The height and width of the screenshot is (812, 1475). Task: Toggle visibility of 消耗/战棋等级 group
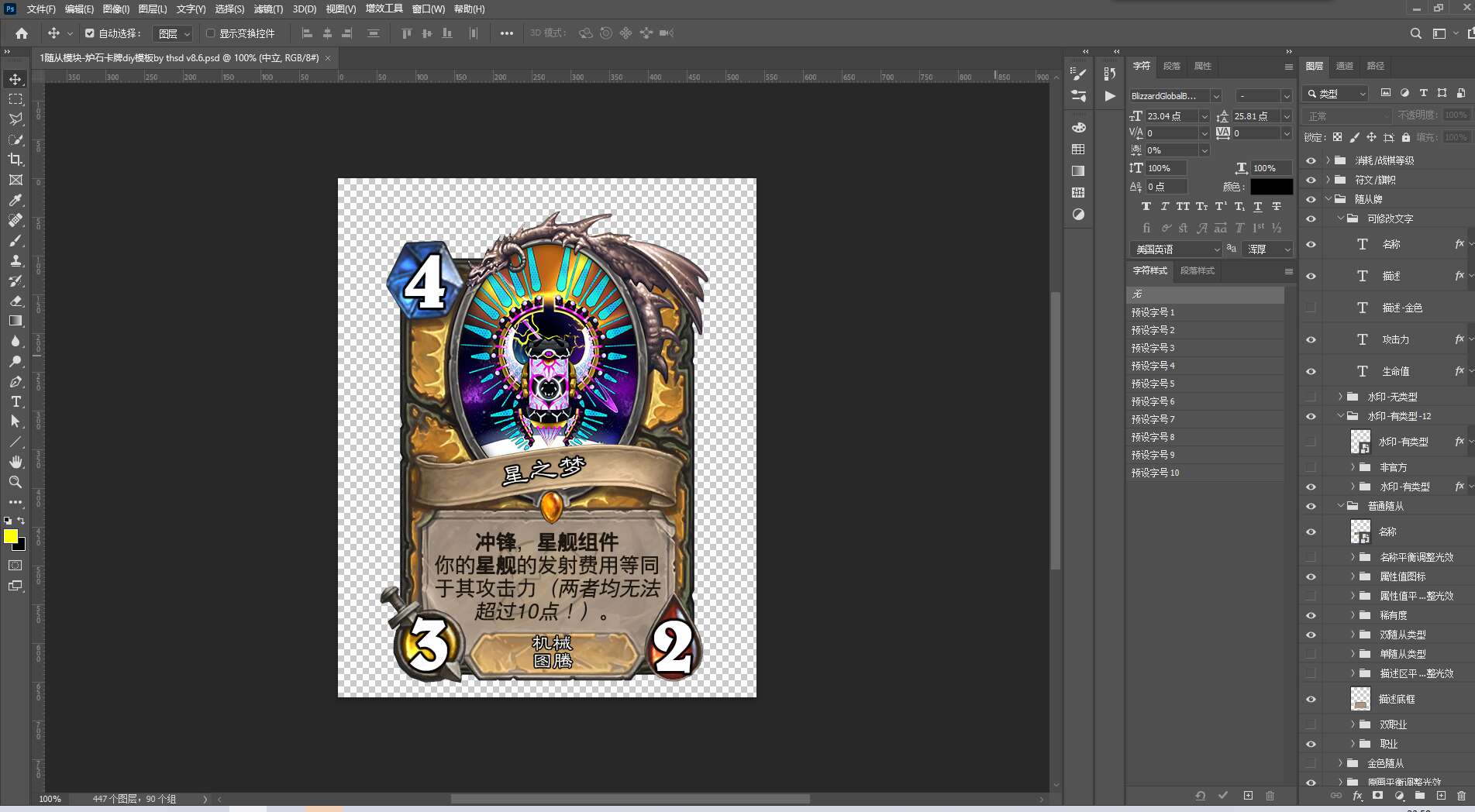(x=1311, y=160)
